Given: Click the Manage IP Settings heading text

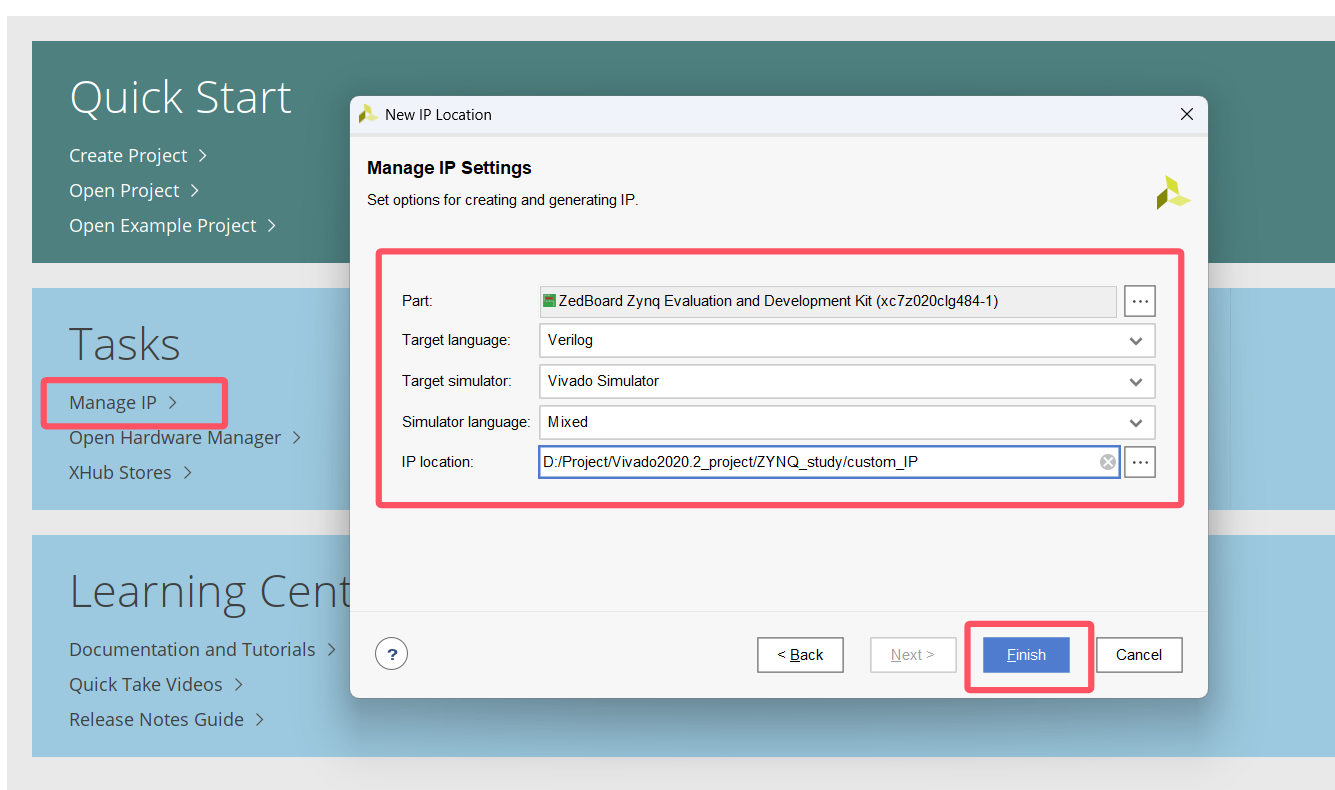Looking at the screenshot, I should [449, 168].
